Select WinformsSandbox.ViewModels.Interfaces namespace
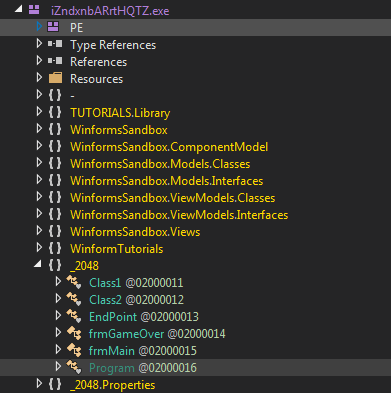Image resolution: width=391 pixels, height=393 pixels. coord(179,215)
